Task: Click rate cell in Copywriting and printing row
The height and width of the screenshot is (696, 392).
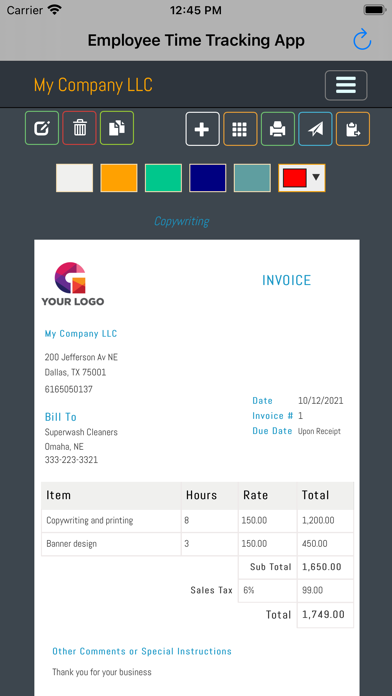Action: 268,521
